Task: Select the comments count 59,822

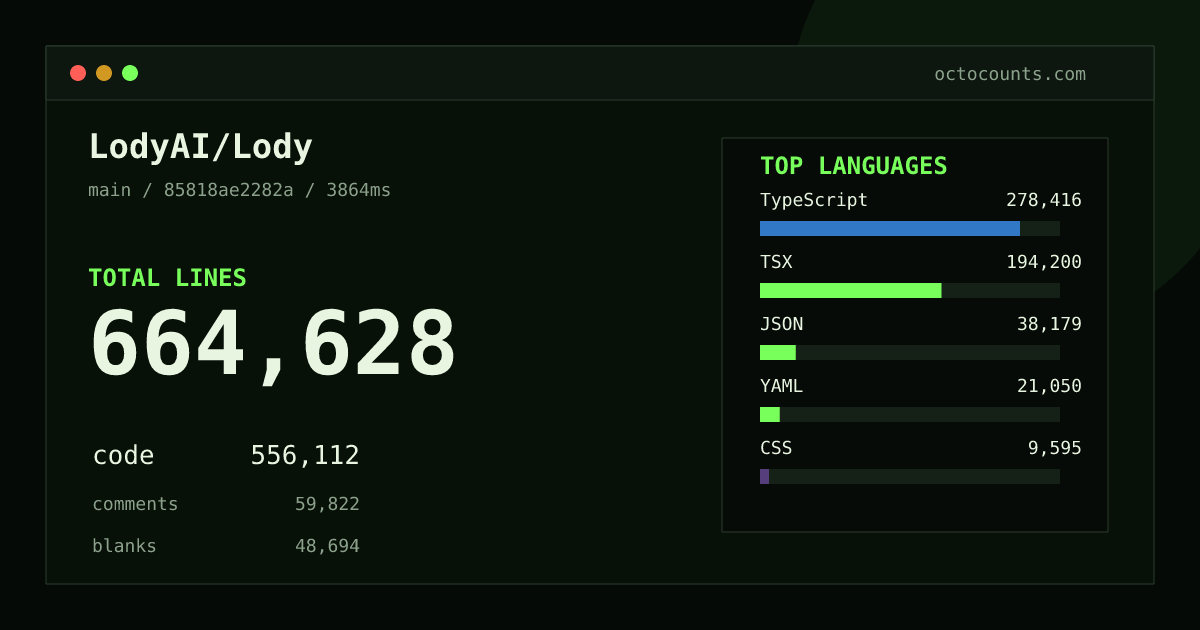Action: point(327,504)
